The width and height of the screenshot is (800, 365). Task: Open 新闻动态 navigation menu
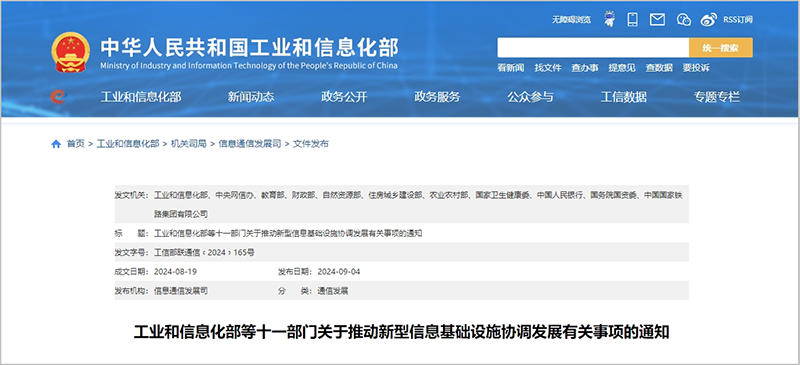pos(251,96)
